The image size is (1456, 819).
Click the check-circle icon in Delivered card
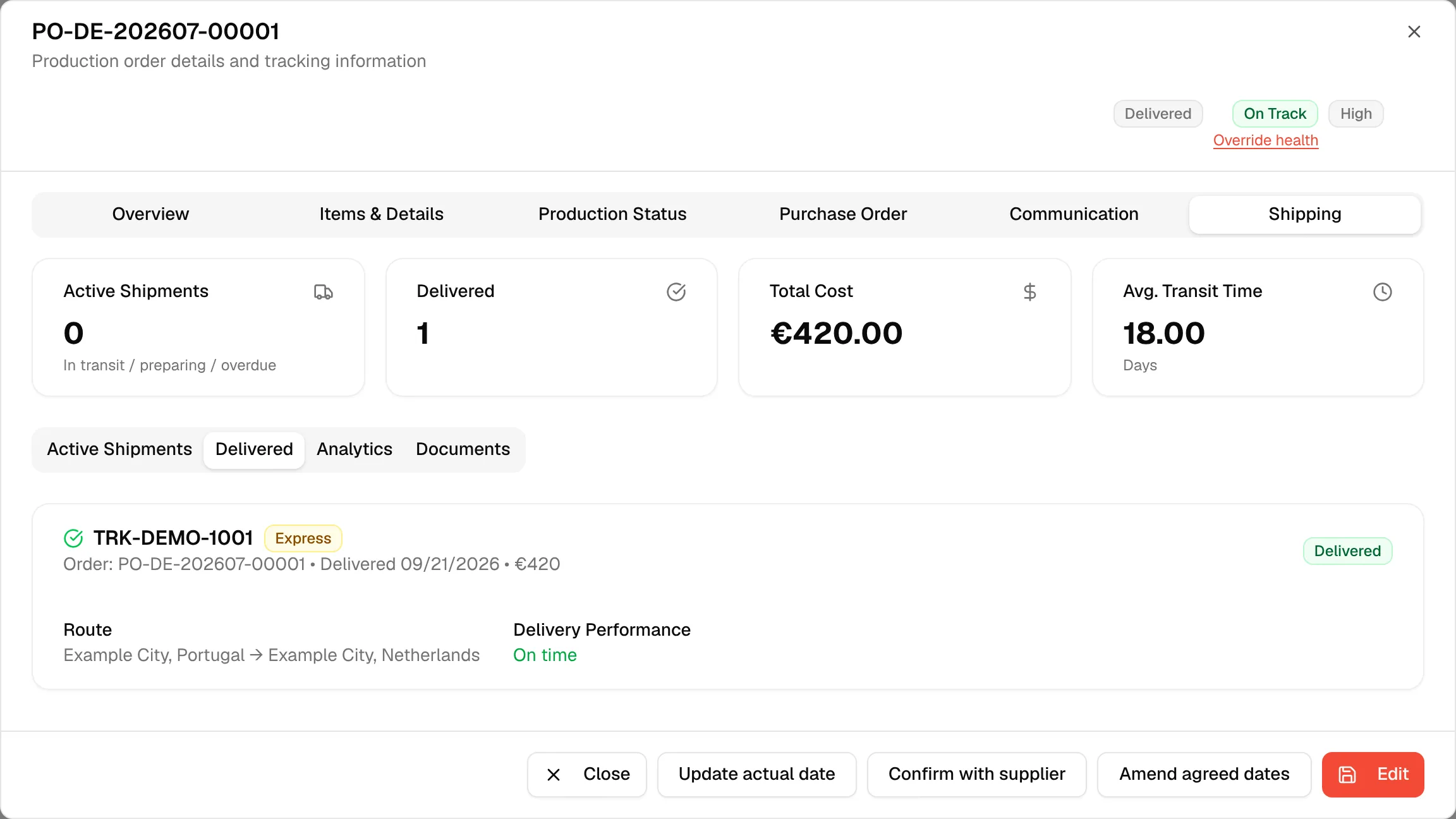click(x=676, y=292)
